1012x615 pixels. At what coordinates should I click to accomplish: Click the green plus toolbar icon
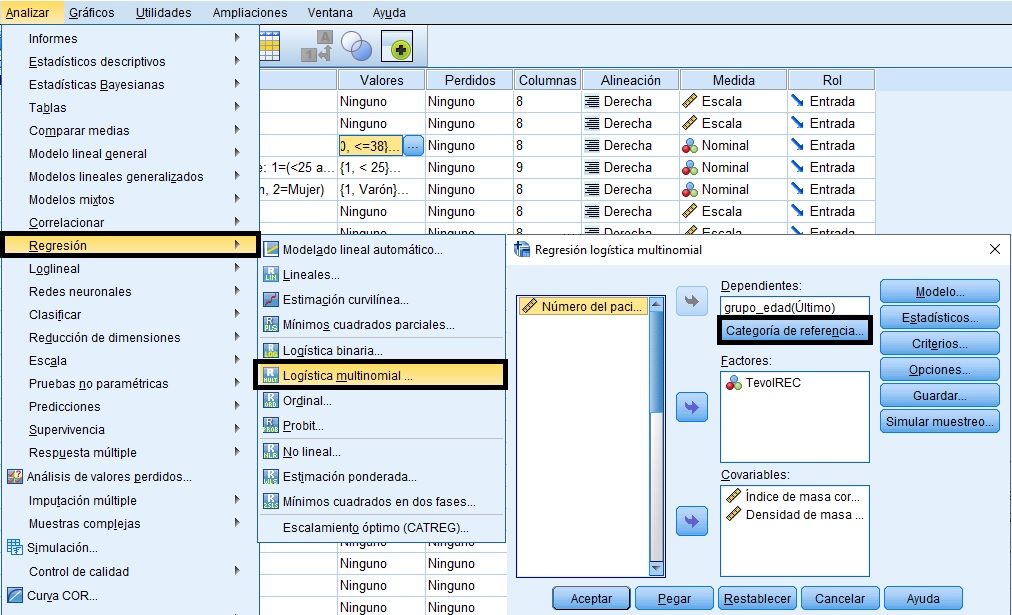(x=402, y=47)
